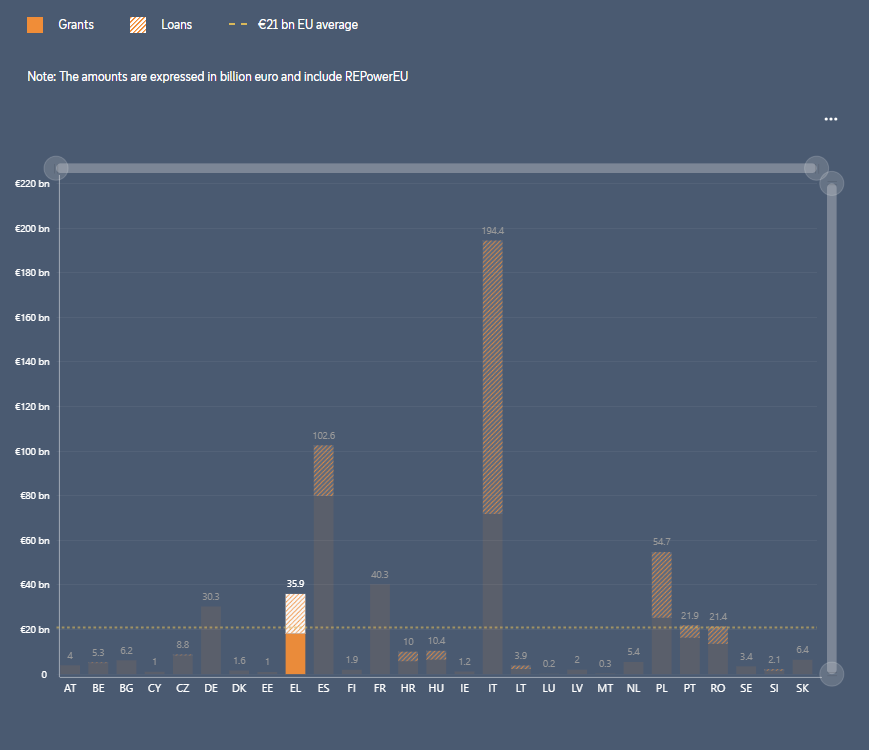Click the AT axis label
Image resolution: width=869 pixels, height=750 pixels.
coord(70,688)
